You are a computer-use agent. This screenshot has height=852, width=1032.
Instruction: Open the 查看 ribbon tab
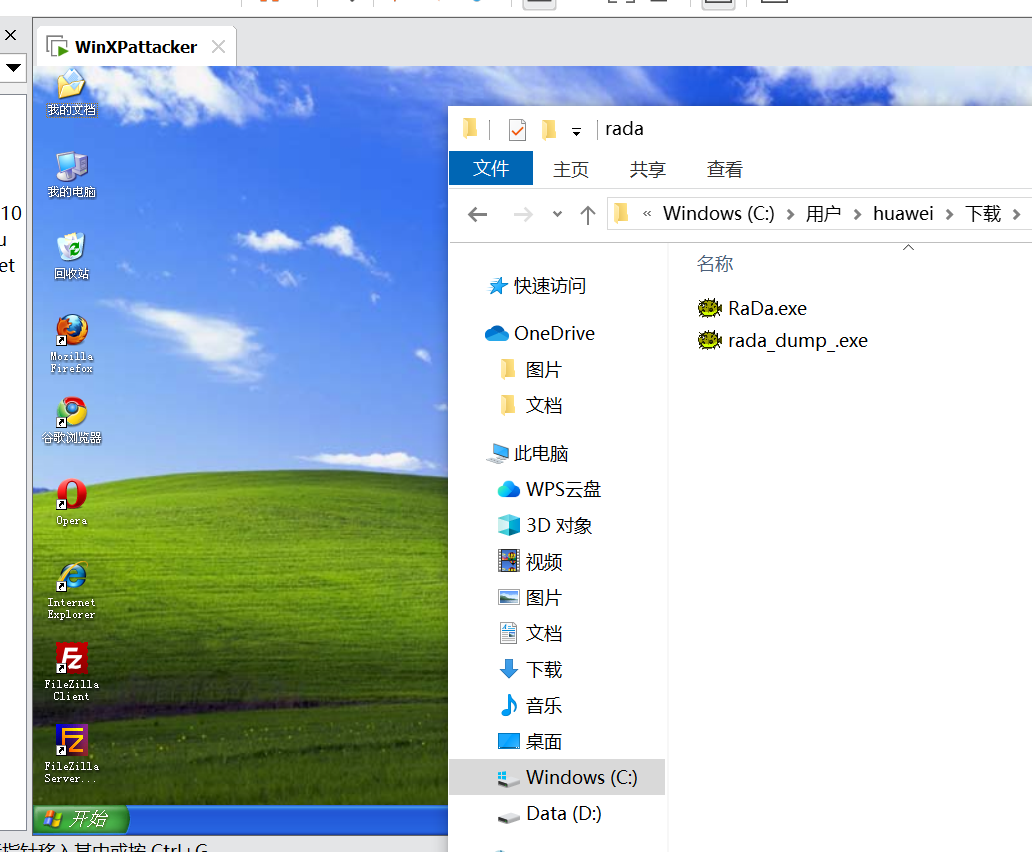(x=725, y=169)
